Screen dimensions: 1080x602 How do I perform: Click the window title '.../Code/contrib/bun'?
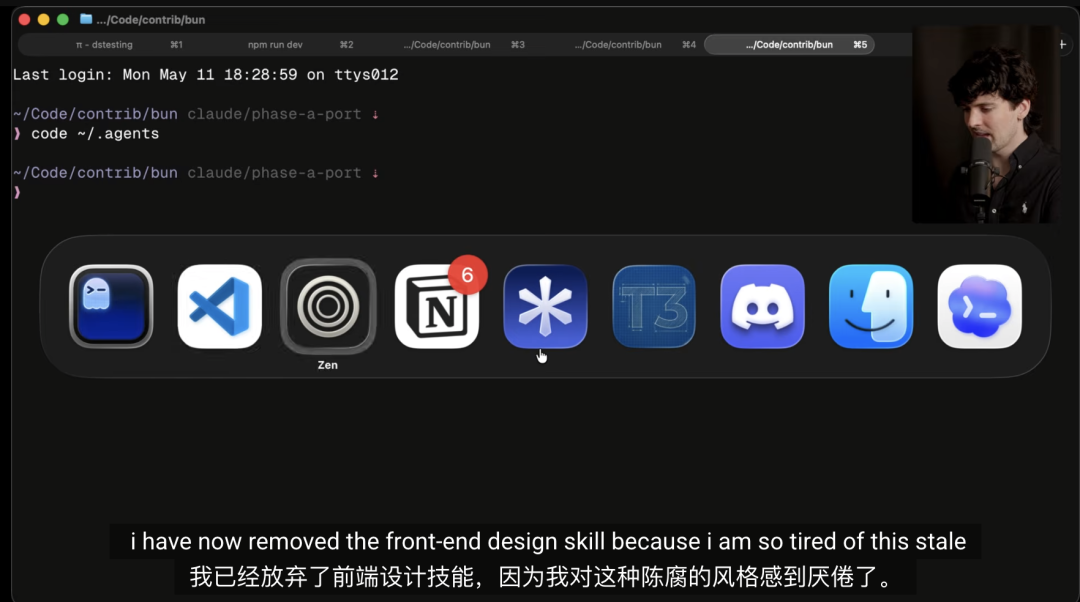point(151,19)
